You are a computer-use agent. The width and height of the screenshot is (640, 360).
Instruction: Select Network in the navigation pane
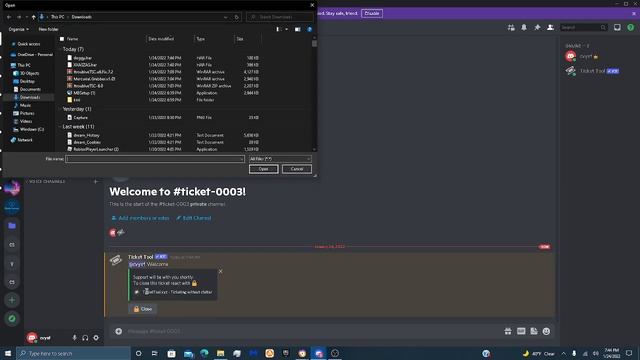click(22, 140)
